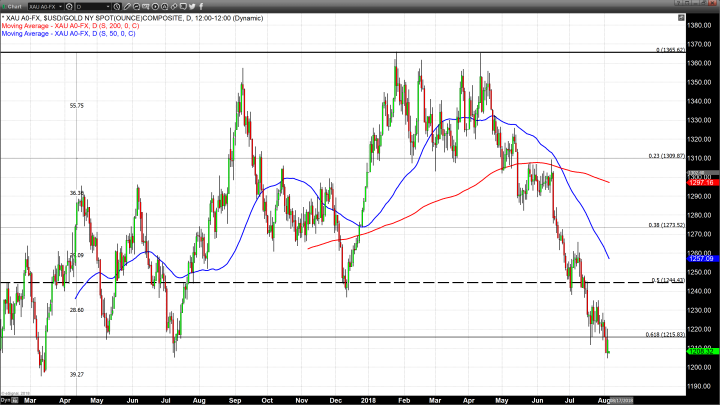Click the 0.38 (1273.52) Fibonacci level label
720x405 pixels.
(667, 225)
